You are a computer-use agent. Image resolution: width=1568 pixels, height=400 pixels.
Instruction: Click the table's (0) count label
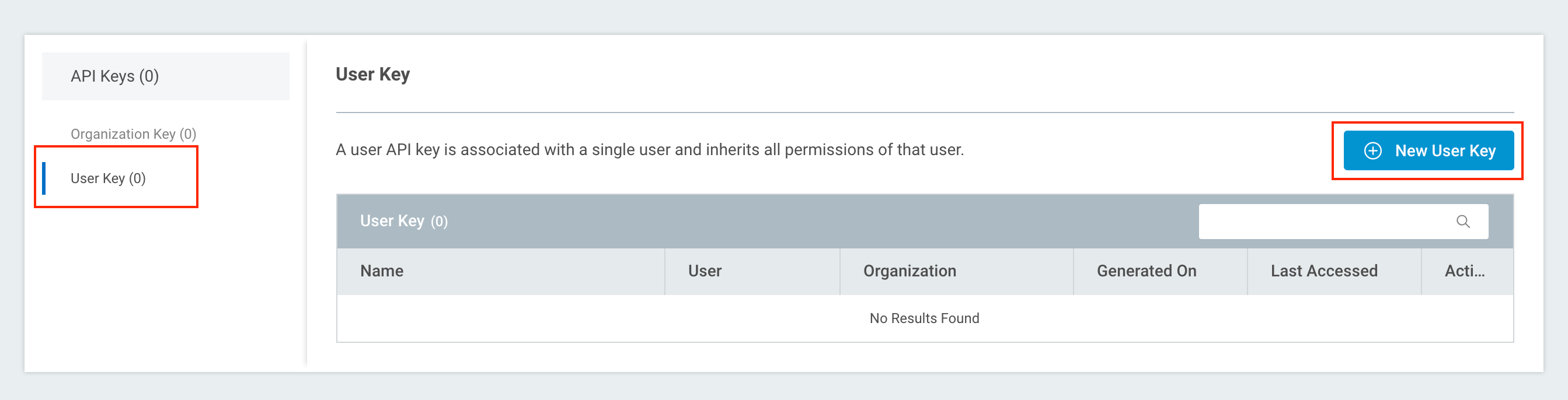pyautogui.click(x=439, y=222)
